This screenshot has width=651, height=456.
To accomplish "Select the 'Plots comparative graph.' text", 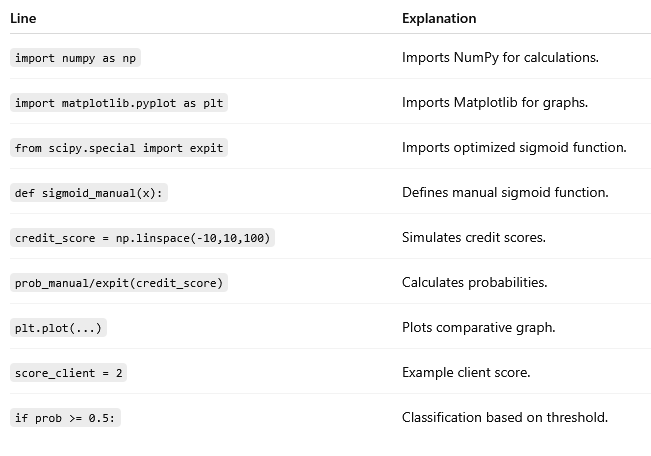I will (479, 327).
